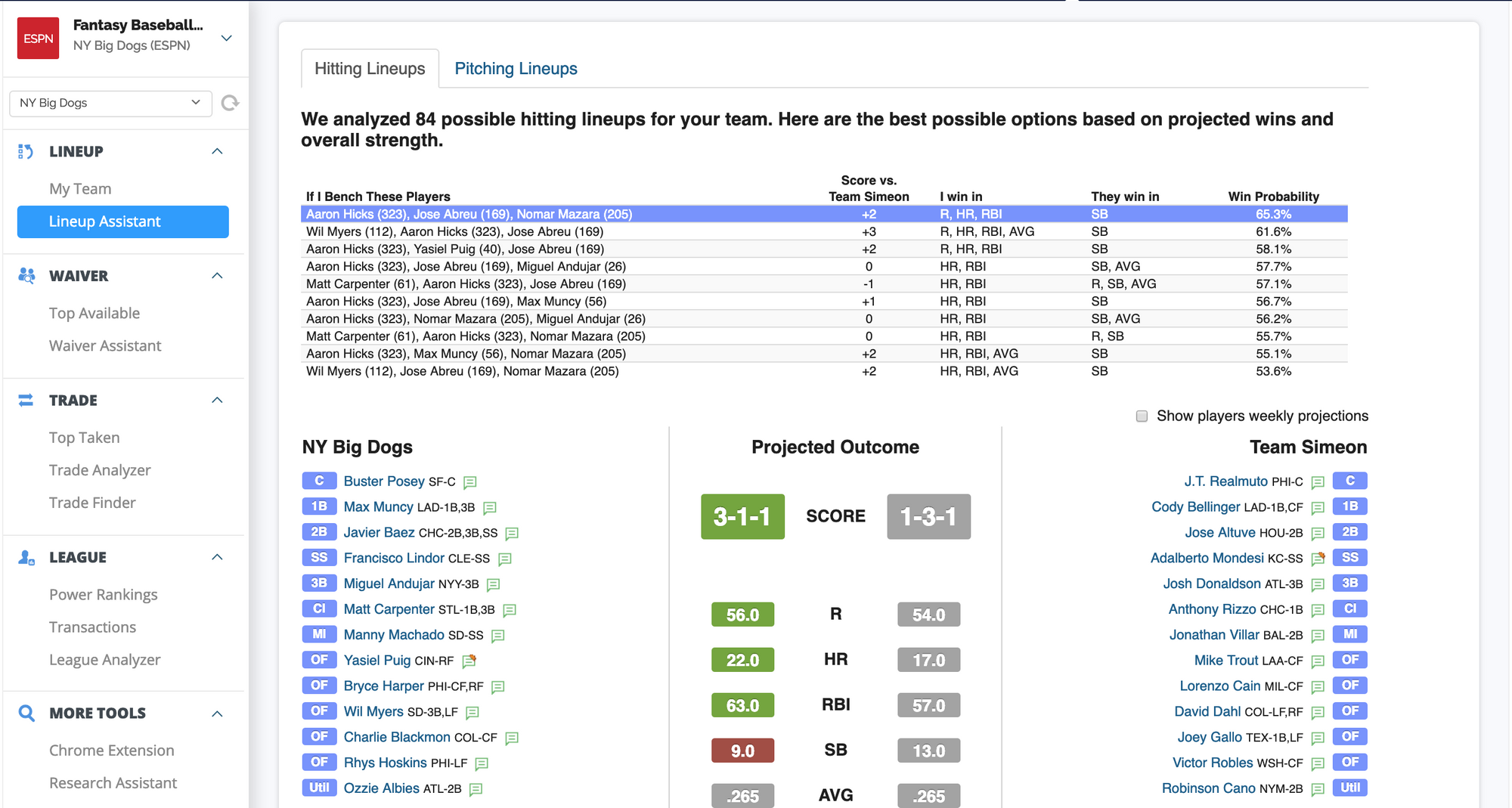
Task: Open the League Analyzer page
Action: point(105,660)
